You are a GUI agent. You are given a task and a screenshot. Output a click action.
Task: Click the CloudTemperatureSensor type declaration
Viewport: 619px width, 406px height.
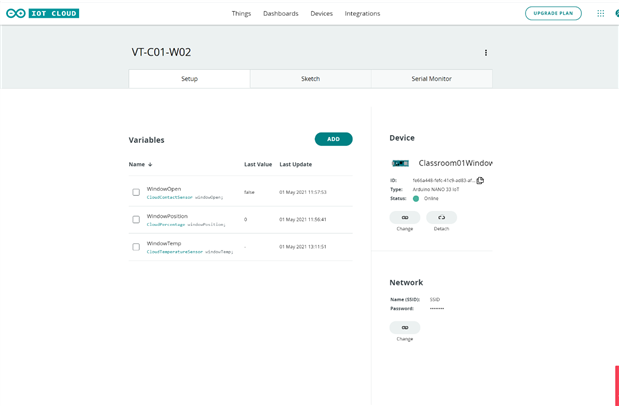pyautogui.click(x=175, y=252)
